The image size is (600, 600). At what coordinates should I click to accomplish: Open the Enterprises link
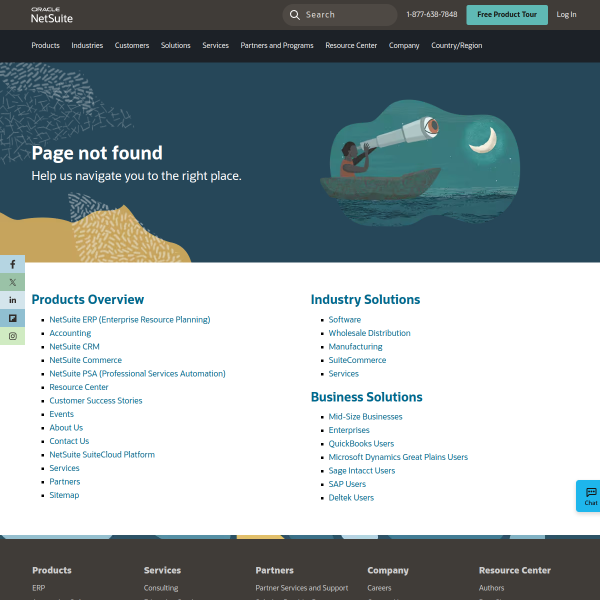[x=349, y=430]
